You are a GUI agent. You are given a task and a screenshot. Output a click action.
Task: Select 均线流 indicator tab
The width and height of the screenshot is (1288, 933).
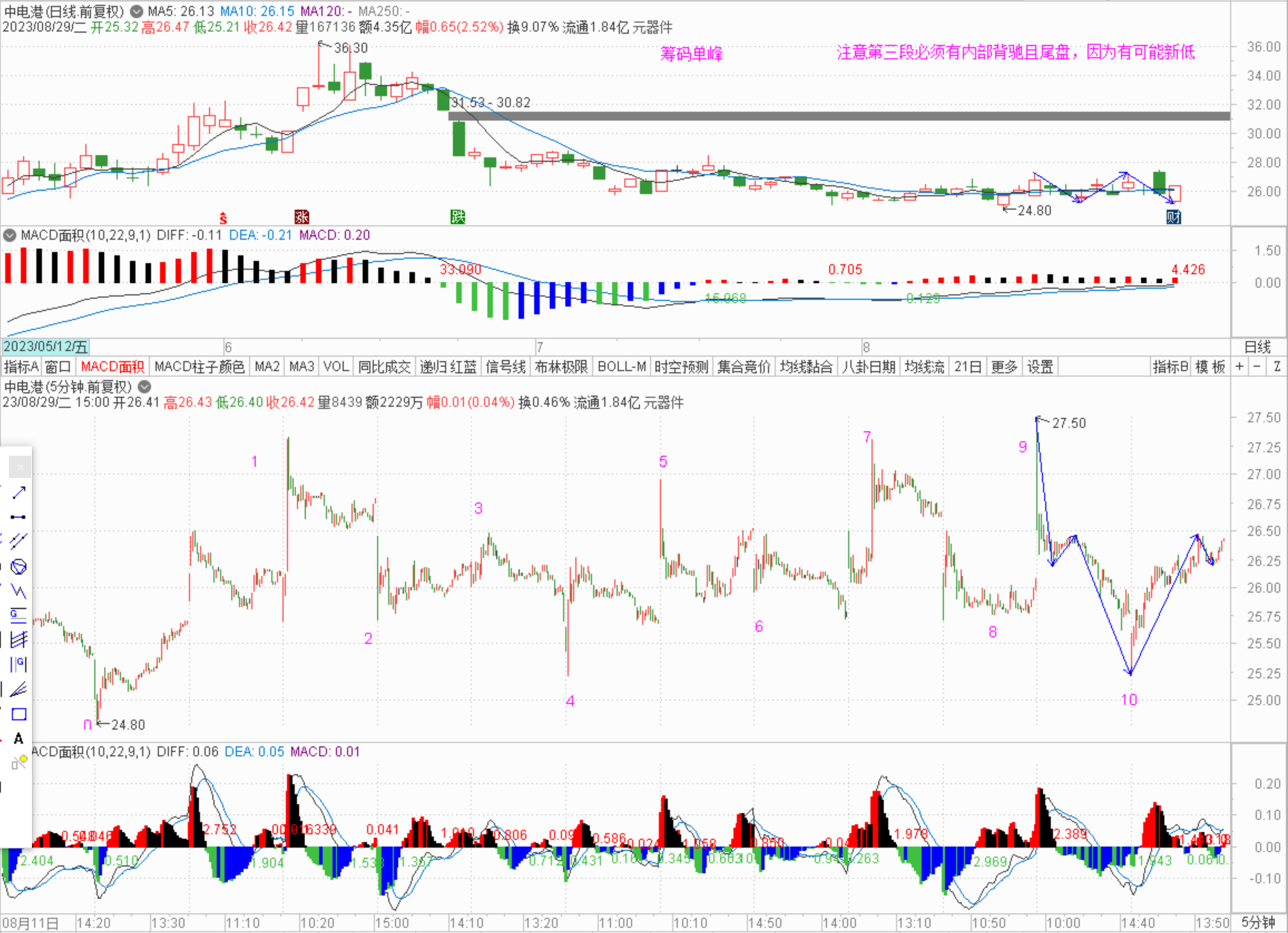[924, 367]
